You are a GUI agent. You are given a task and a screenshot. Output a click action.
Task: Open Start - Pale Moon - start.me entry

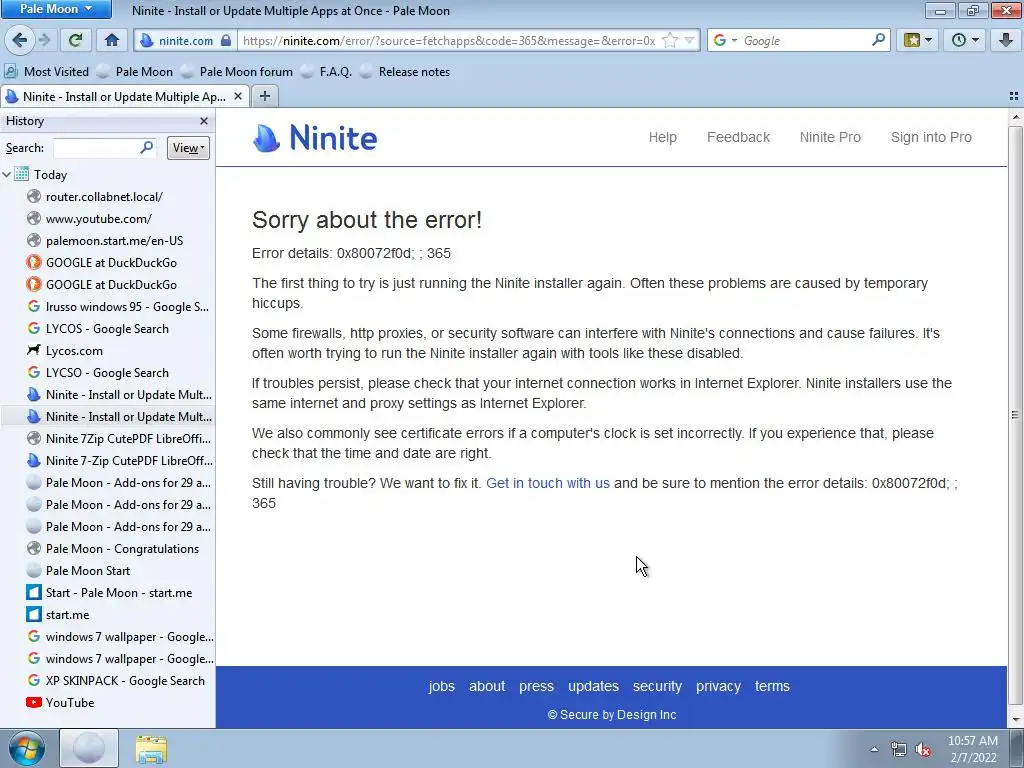[x=119, y=593]
